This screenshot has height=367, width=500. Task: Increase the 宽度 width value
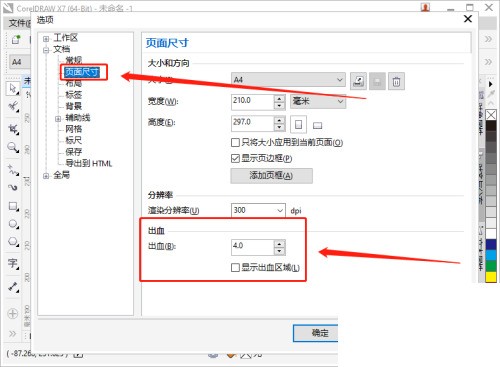(279, 98)
